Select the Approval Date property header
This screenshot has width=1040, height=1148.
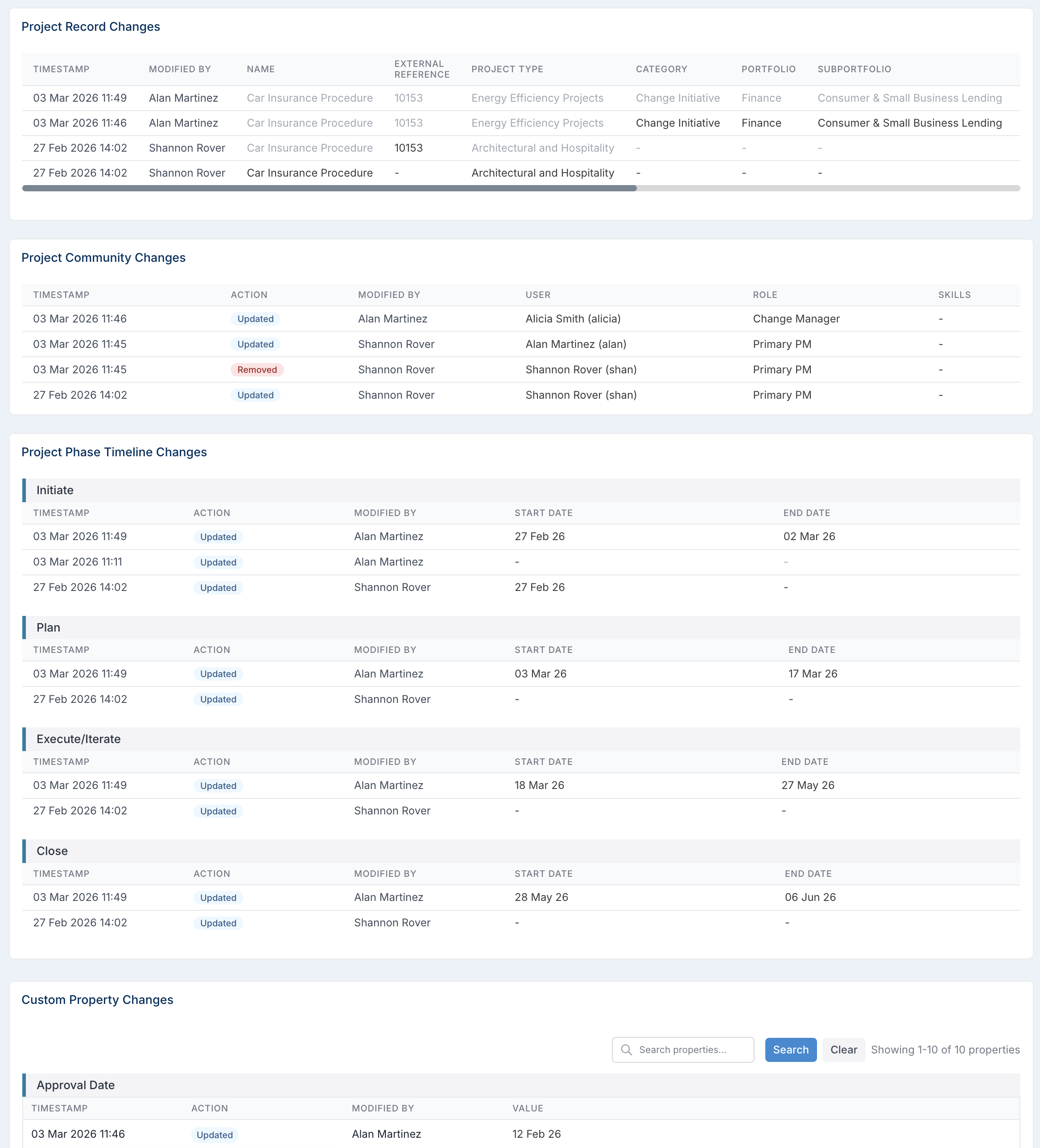(x=521, y=1085)
